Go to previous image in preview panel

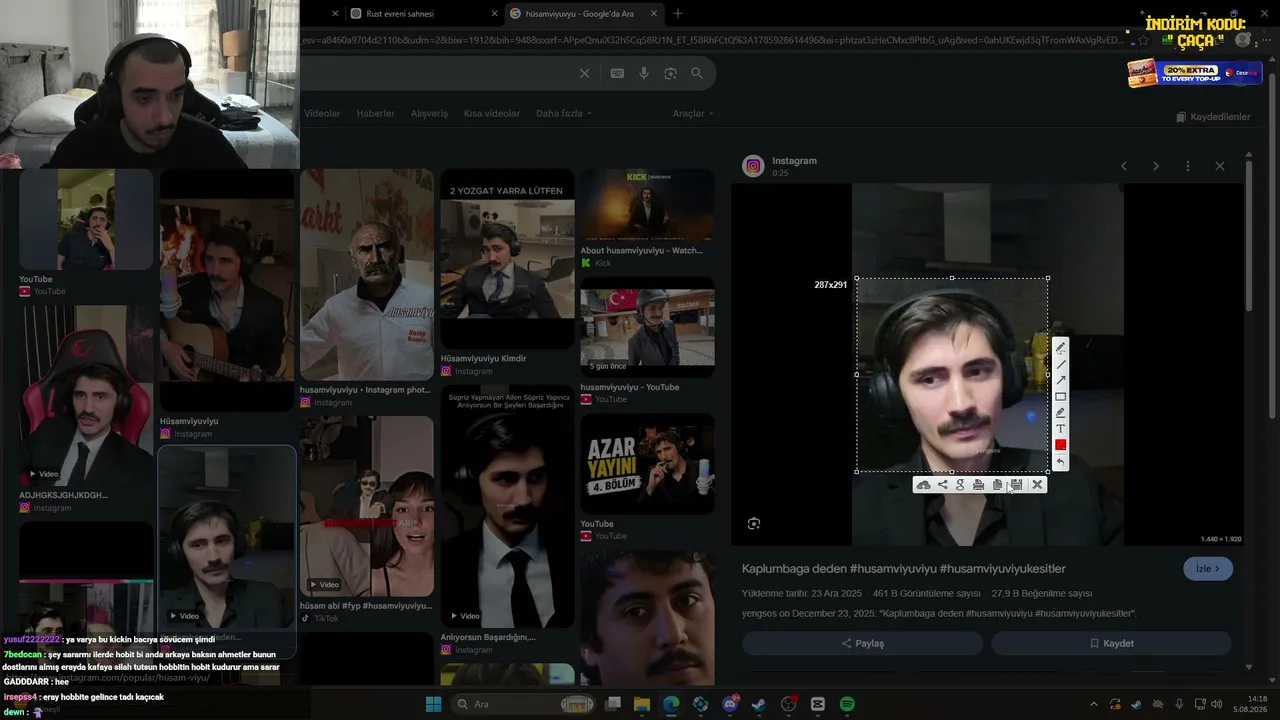[1124, 166]
